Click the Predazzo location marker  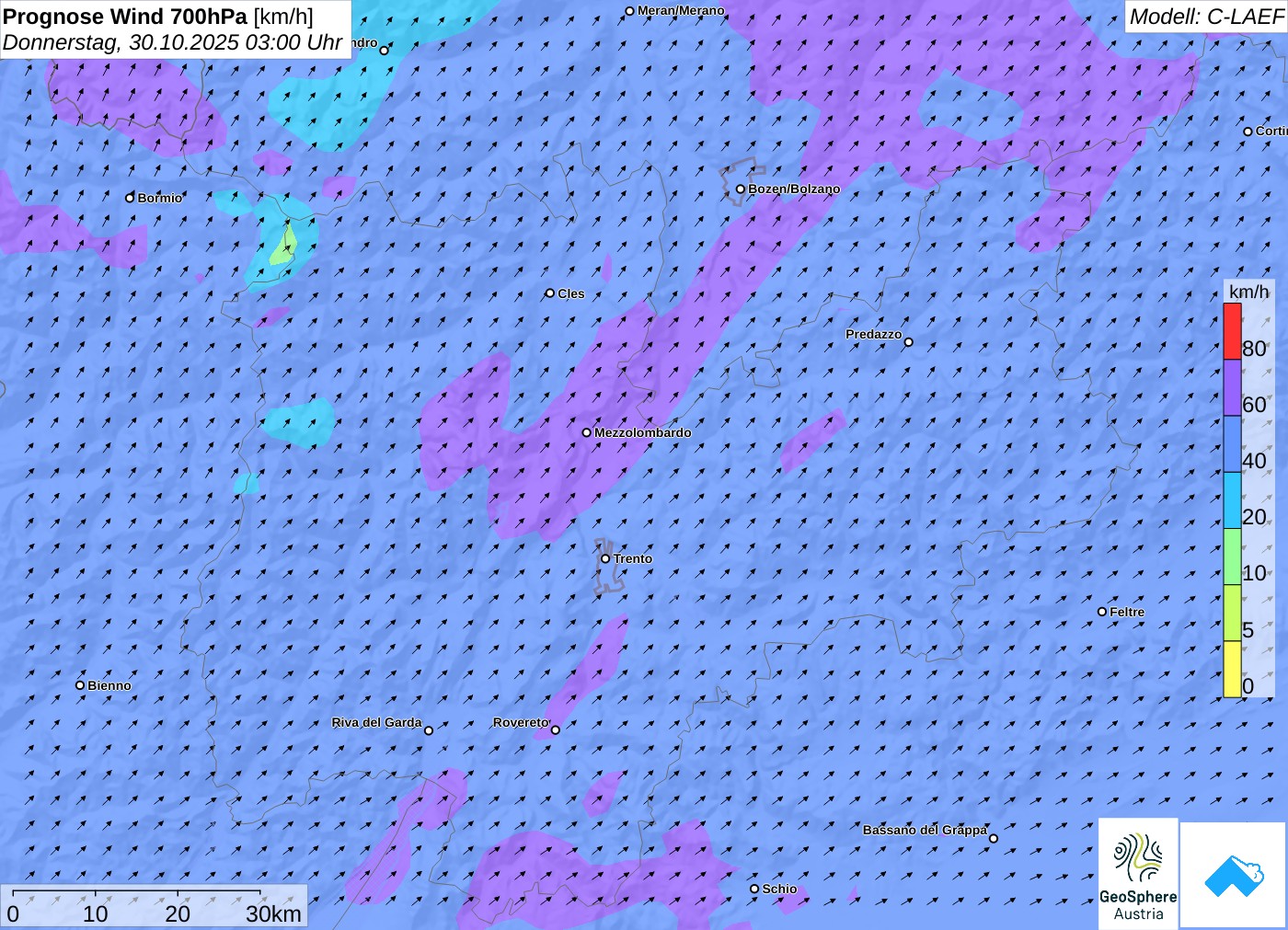[x=909, y=342]
